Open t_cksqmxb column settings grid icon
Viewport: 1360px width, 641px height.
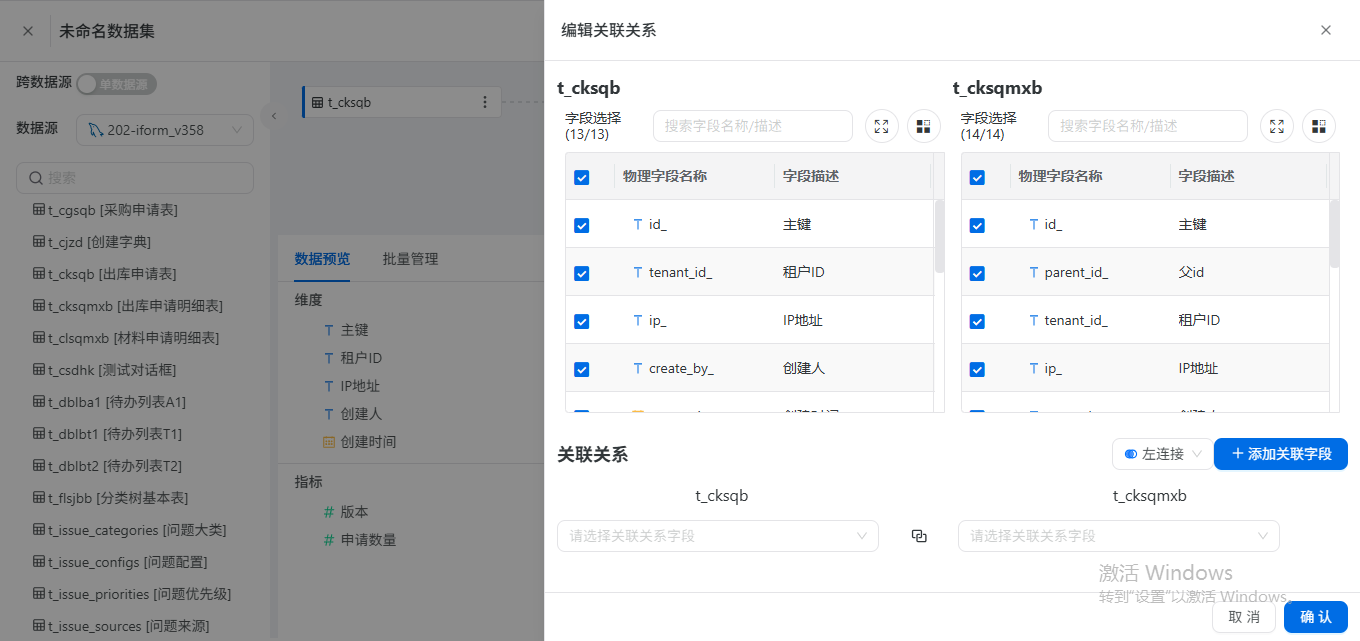tap(1319, 126)
